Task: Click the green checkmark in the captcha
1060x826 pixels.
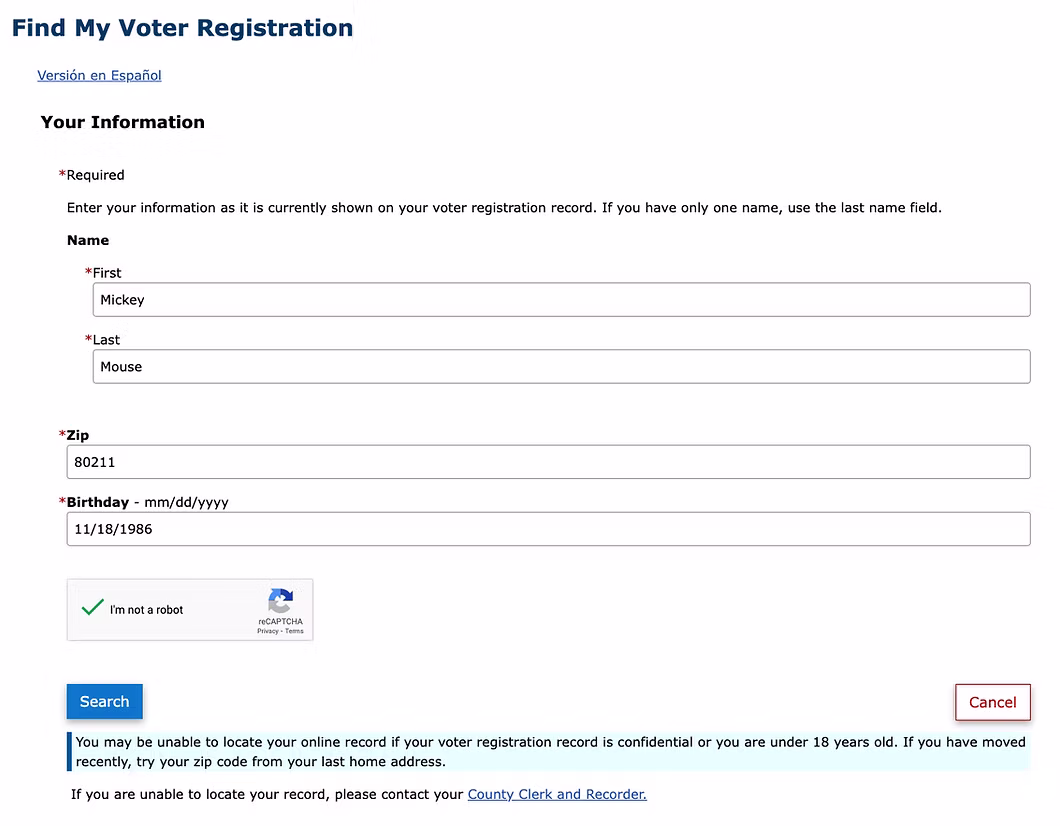Action: (x=92, y=606)
